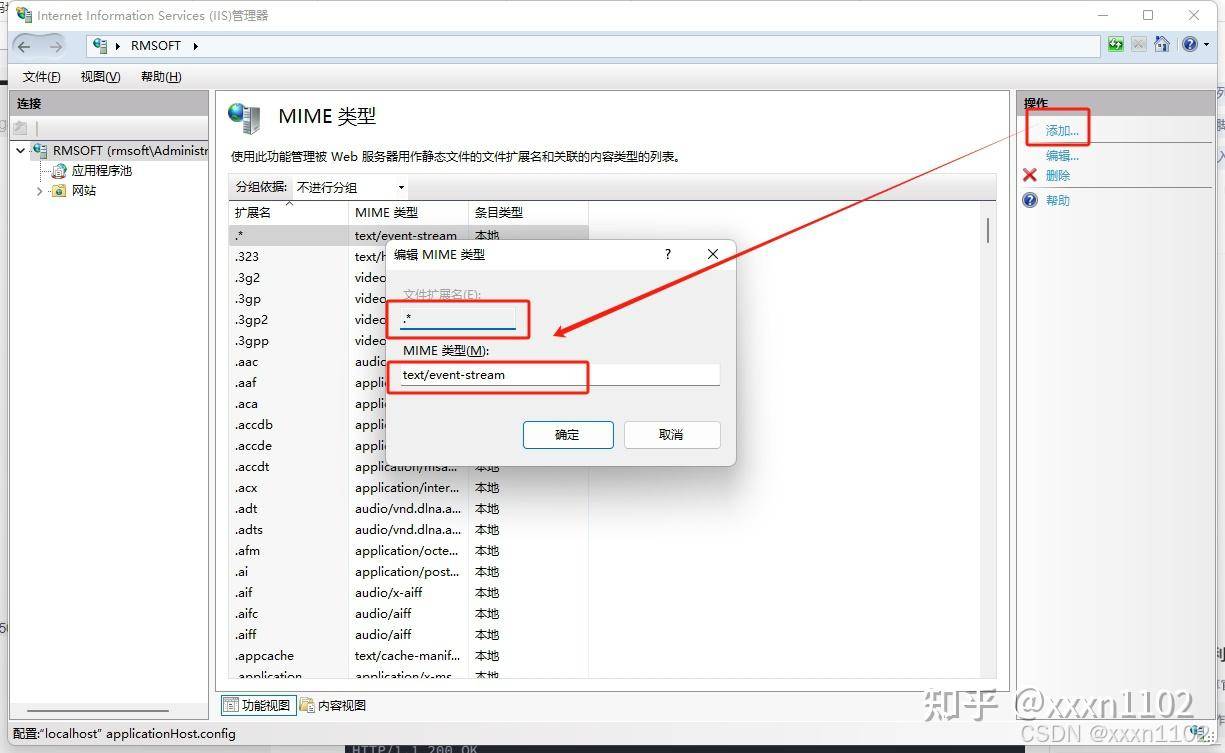The width and height of the screenshot is (1225, 753).
Task: Click the connections pane toolbar icon
Action: (x=21, y=128)
